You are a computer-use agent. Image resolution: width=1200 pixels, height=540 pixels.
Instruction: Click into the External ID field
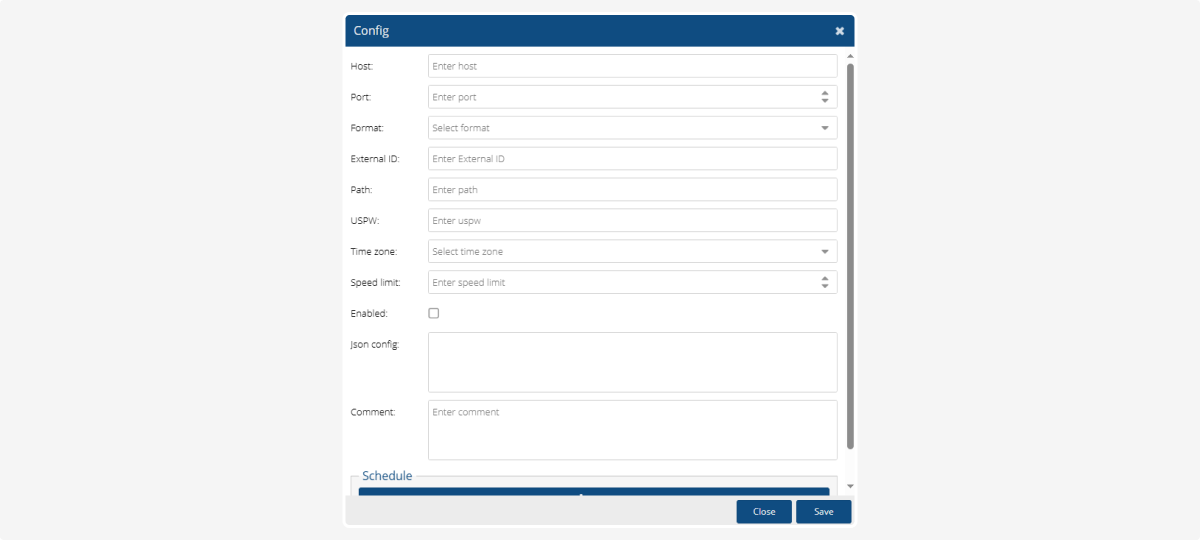coord(632,159)
